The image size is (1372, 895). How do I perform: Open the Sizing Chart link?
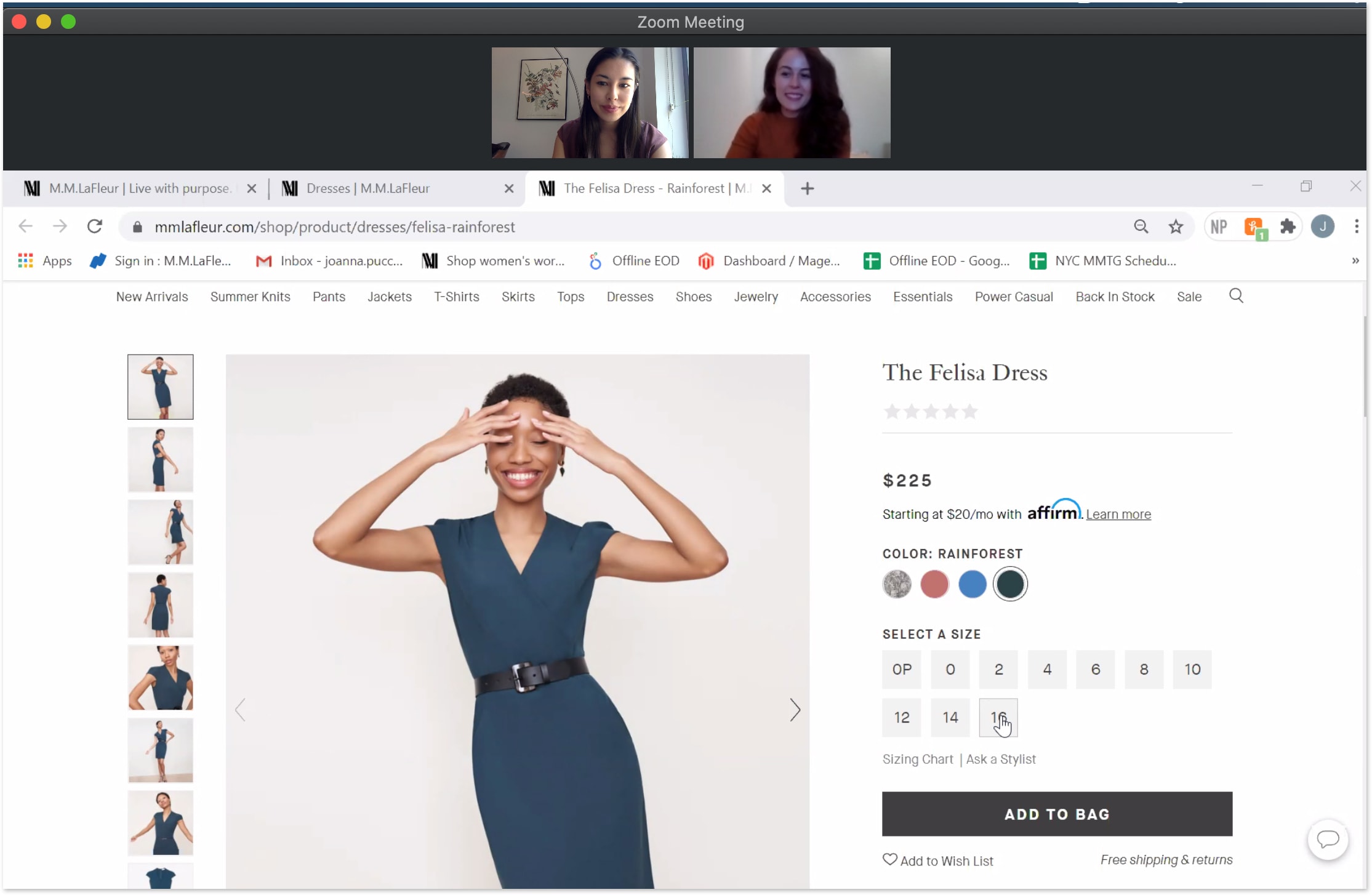[x=917, y=759]
